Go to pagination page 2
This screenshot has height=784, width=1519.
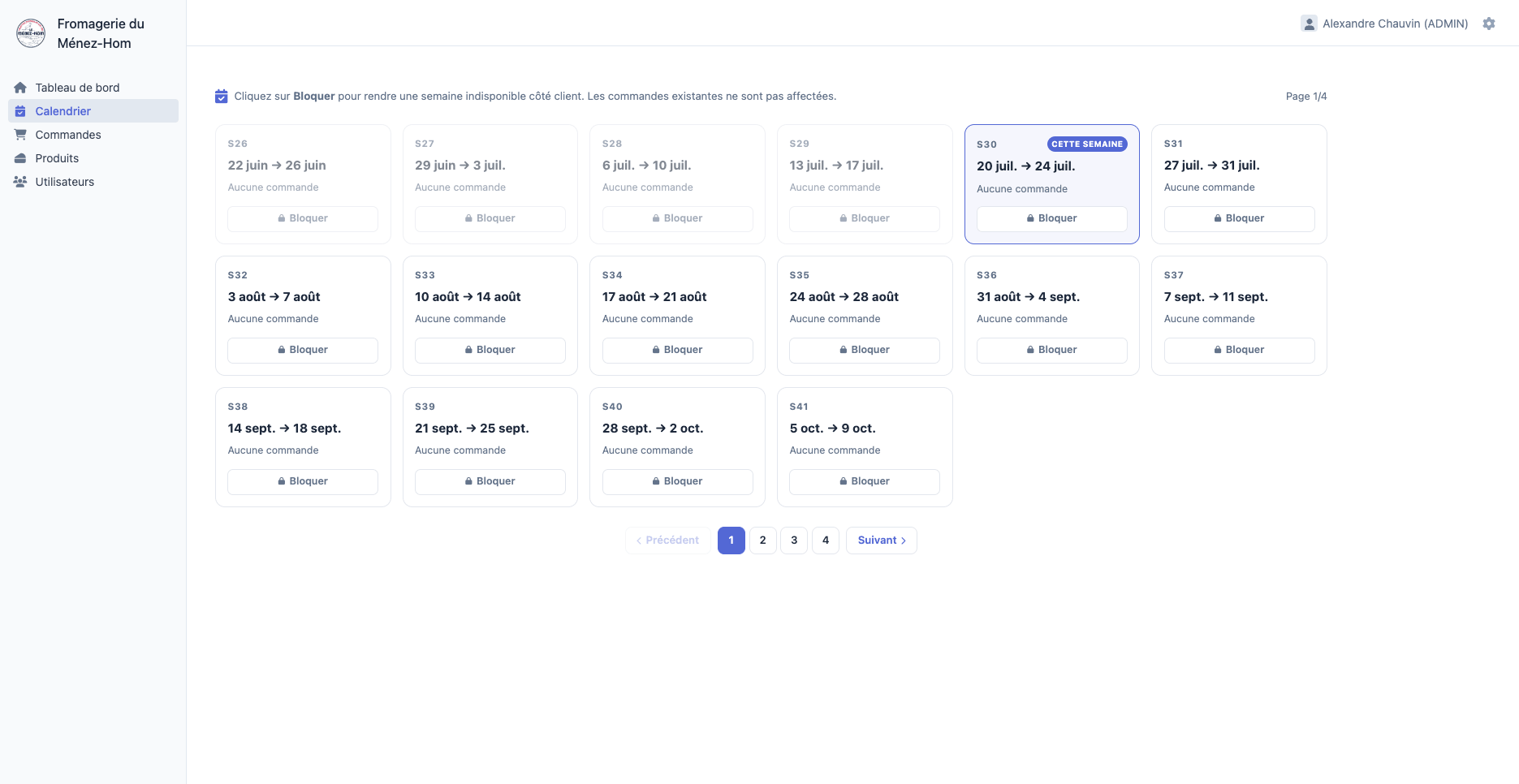(x=763, y=541)
